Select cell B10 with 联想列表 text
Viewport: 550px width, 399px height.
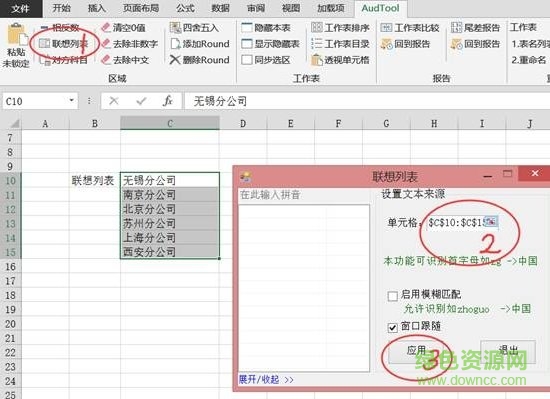(x=95, y=180)
